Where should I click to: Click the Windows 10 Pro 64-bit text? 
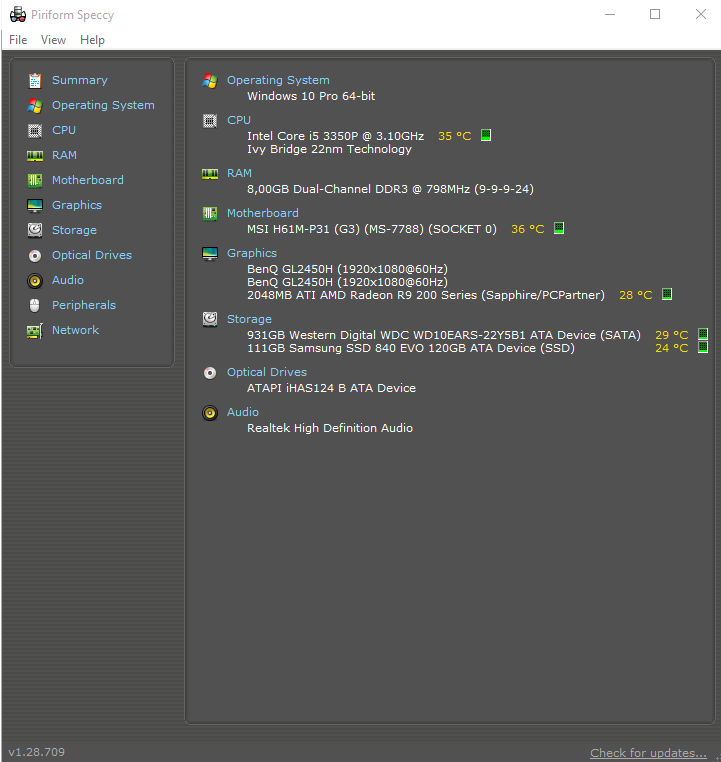point(311,96)
